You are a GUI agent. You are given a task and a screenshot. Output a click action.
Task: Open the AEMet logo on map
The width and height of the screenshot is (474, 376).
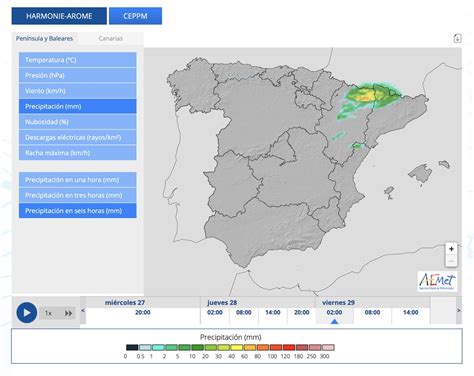tap(437, 281)
